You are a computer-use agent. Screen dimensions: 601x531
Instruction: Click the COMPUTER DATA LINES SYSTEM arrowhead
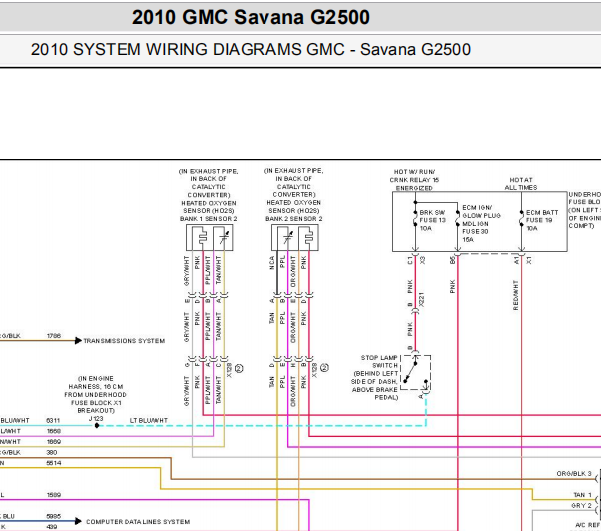tap(78, 521)
